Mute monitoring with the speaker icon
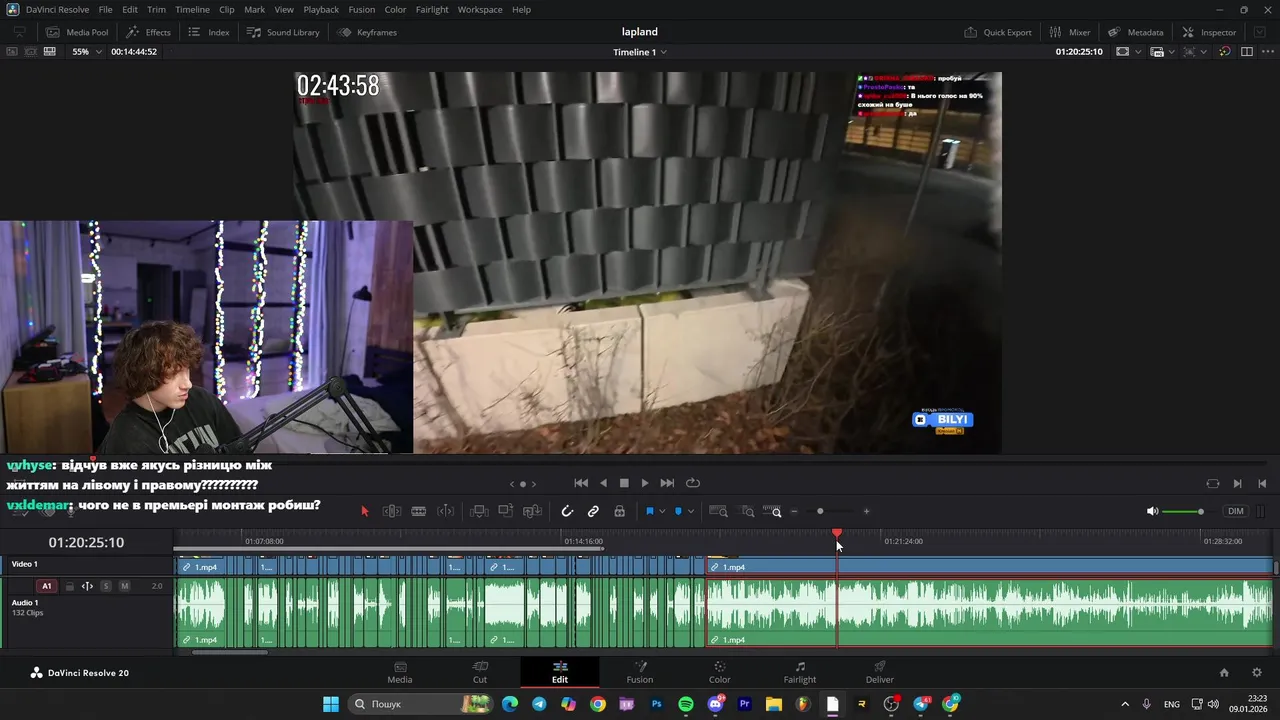Image resolution: width=1280 pixels, height=720 pixels. pyautogui.click(x=1152, y=511)
